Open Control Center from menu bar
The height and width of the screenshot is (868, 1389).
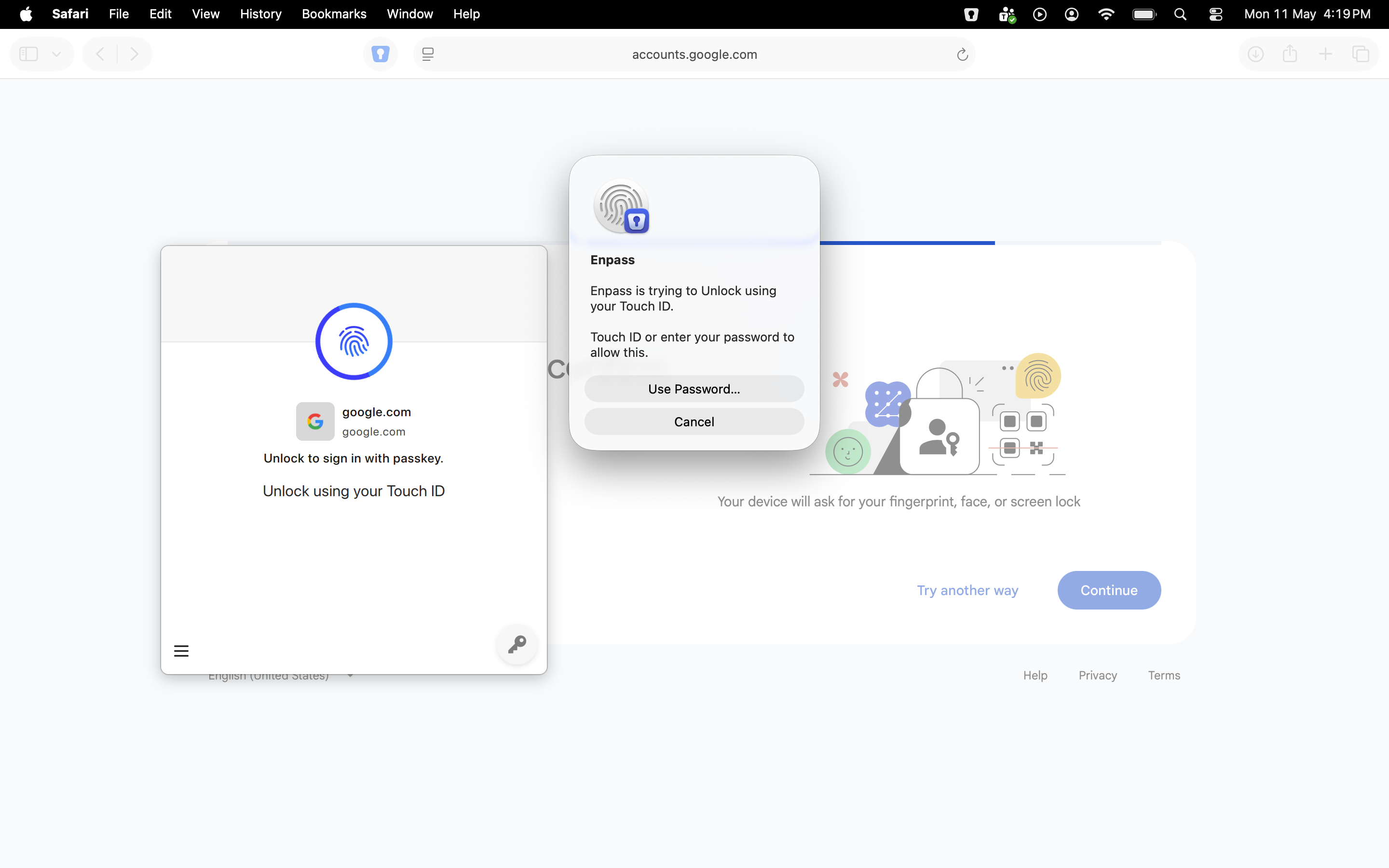pyautogui.click(x=1216, y=14)
